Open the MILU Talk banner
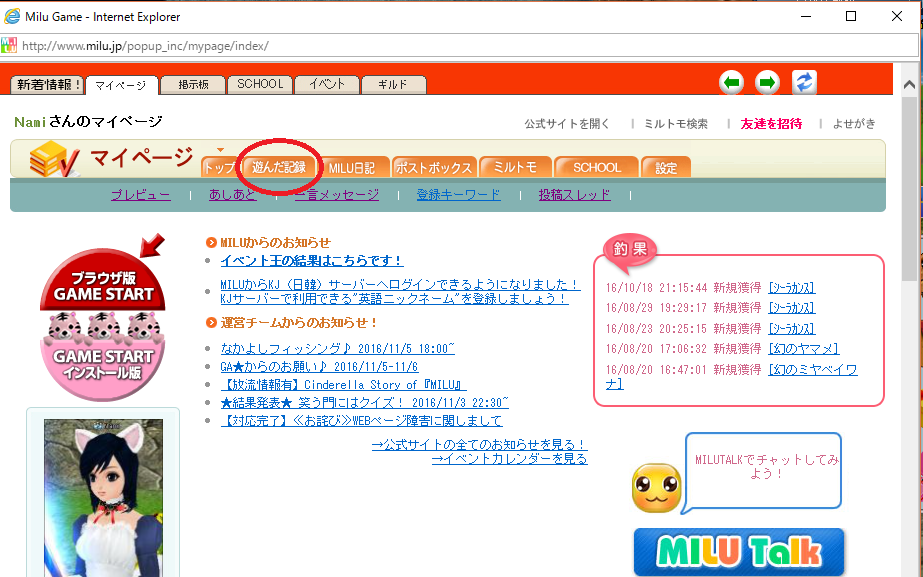This screenshot has height=577, width=923. pos(739,551)
